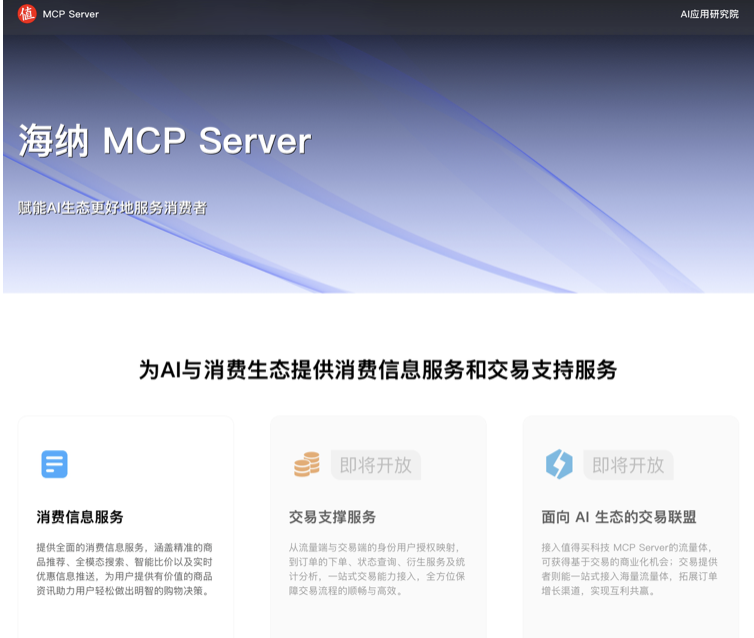Screen dimensions: 754x638
Task: Click the gold coins icon for 交易支撑服务
Action: 307,464
